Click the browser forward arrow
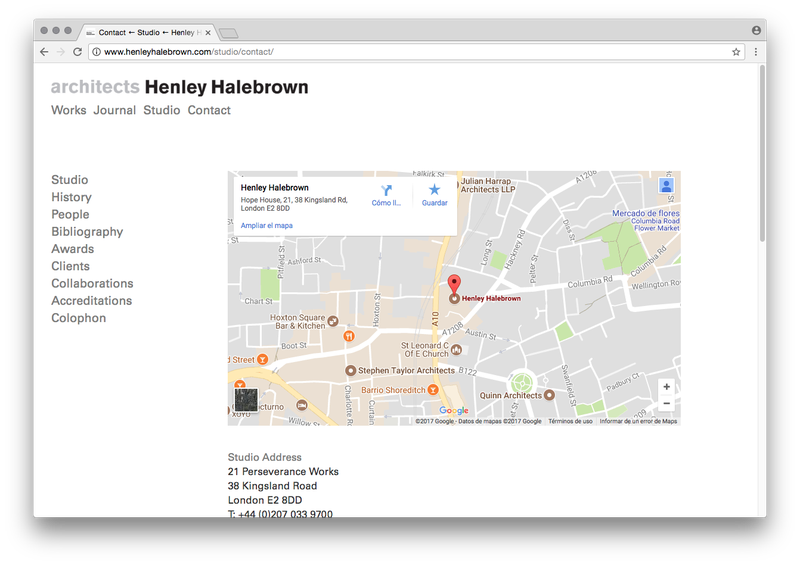The height and width of the screenshot is (565, 800). pos(61,52)
